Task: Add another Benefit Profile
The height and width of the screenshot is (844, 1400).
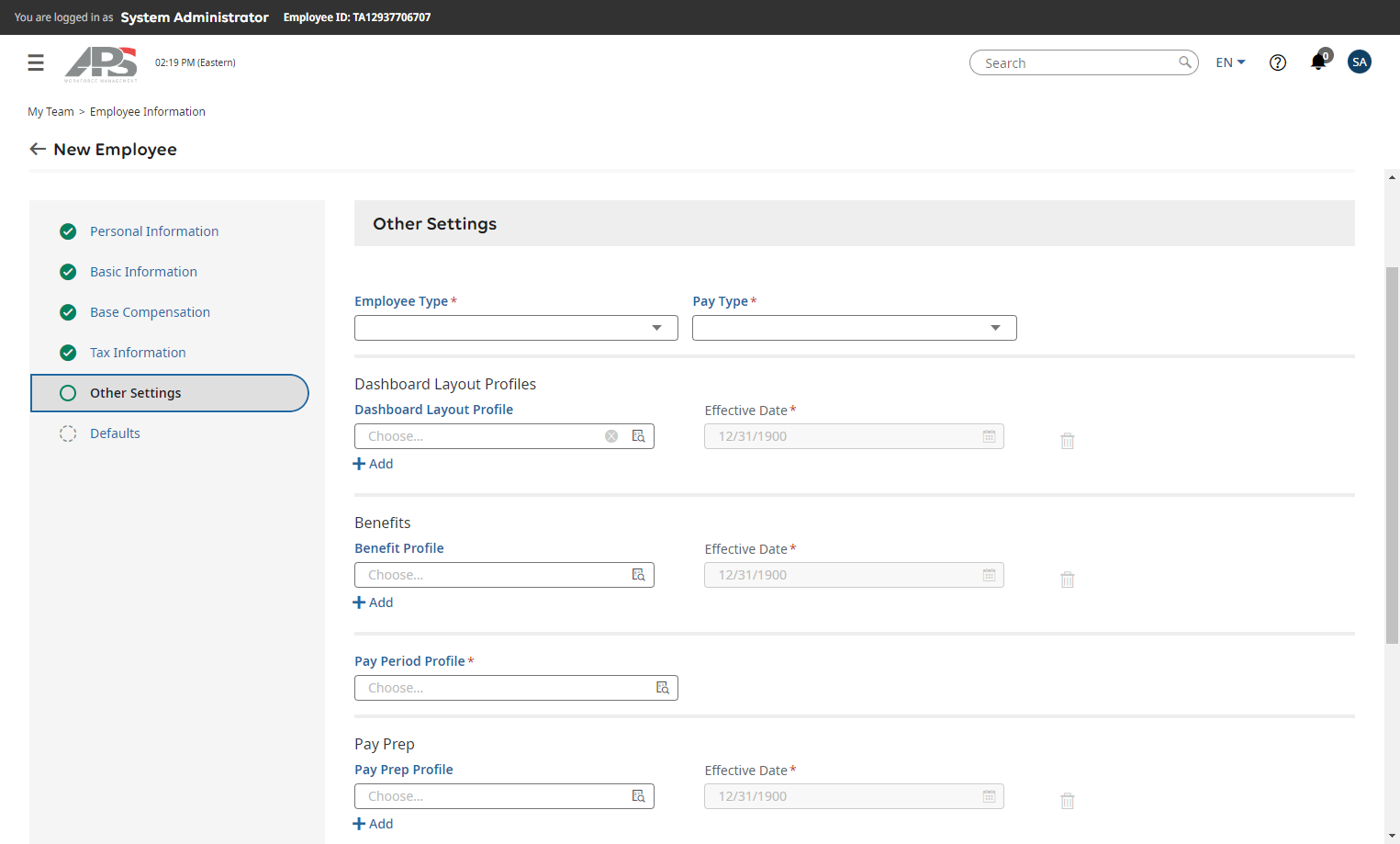Action: [x=374, y=602]
